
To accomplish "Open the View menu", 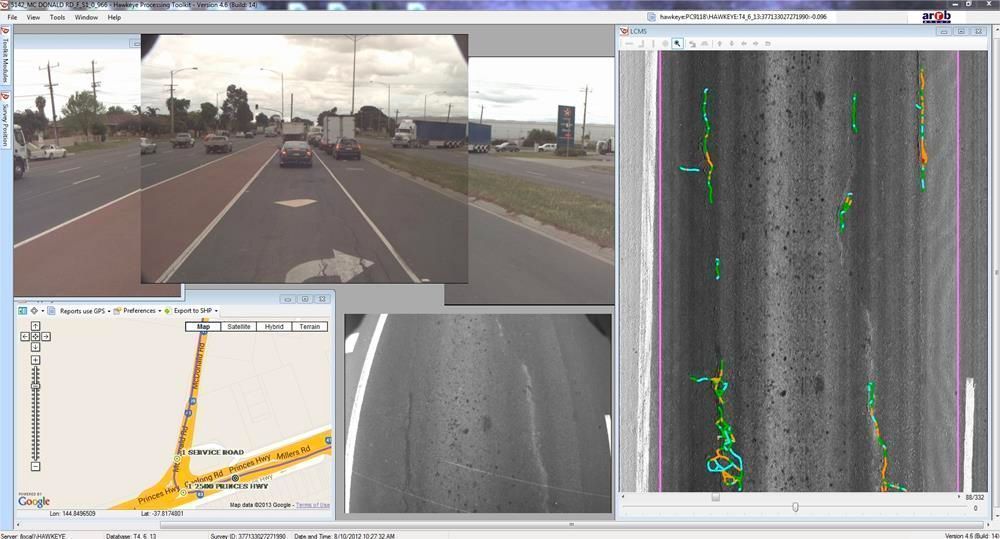I will 33,17.
